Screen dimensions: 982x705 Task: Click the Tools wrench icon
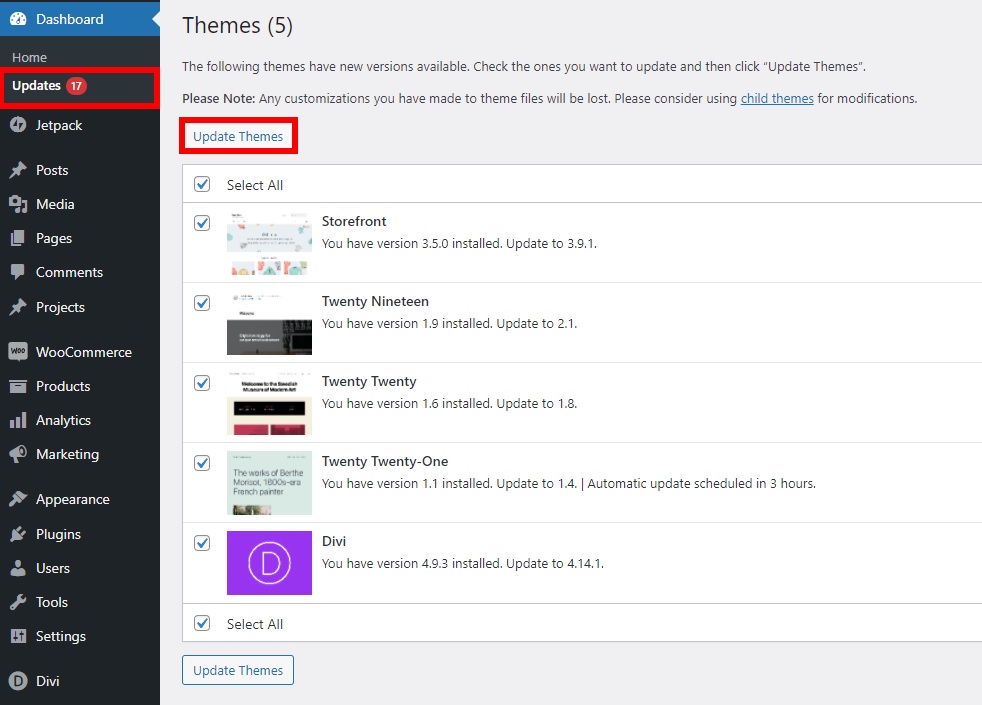click(x=18, y=602)
